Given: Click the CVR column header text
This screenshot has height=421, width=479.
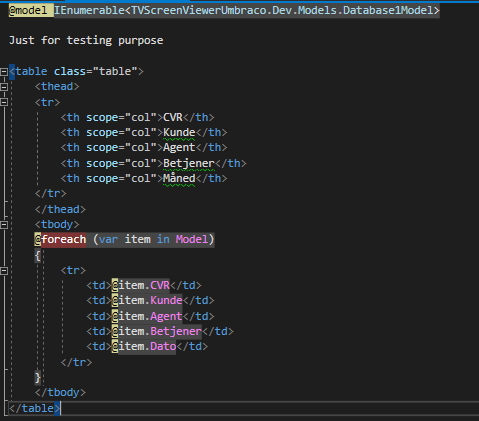Looking at the screenshot, I should [173, 117].
